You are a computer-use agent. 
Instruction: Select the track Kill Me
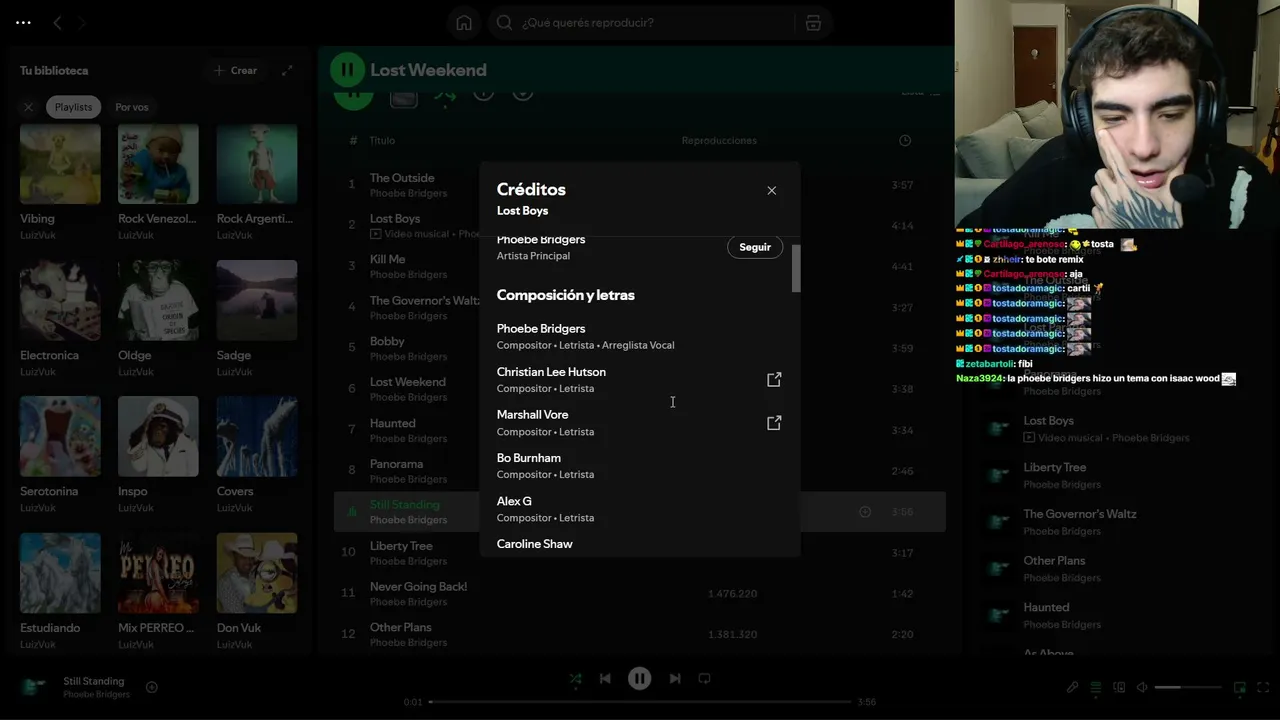pyautogui.click(x=387, y=259)
